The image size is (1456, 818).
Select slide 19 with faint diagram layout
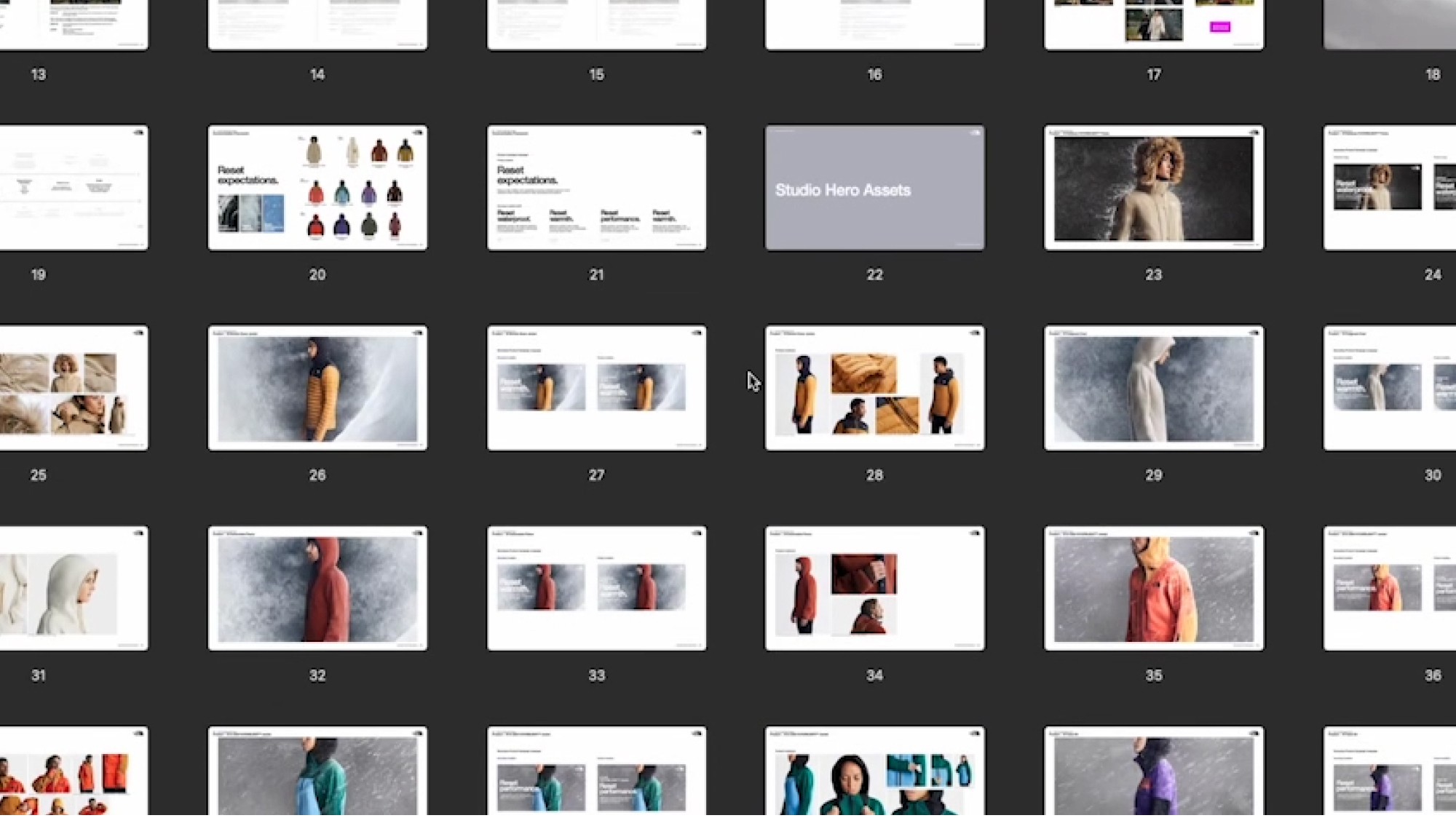(73, 188)
